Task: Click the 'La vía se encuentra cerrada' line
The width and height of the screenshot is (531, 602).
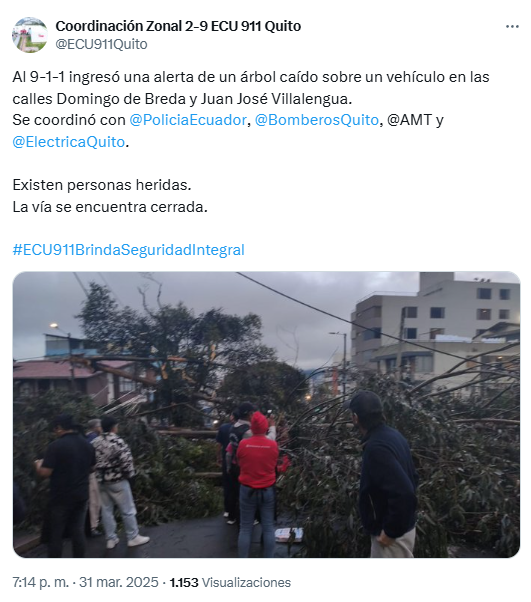Action: click(x=110, y=207)
